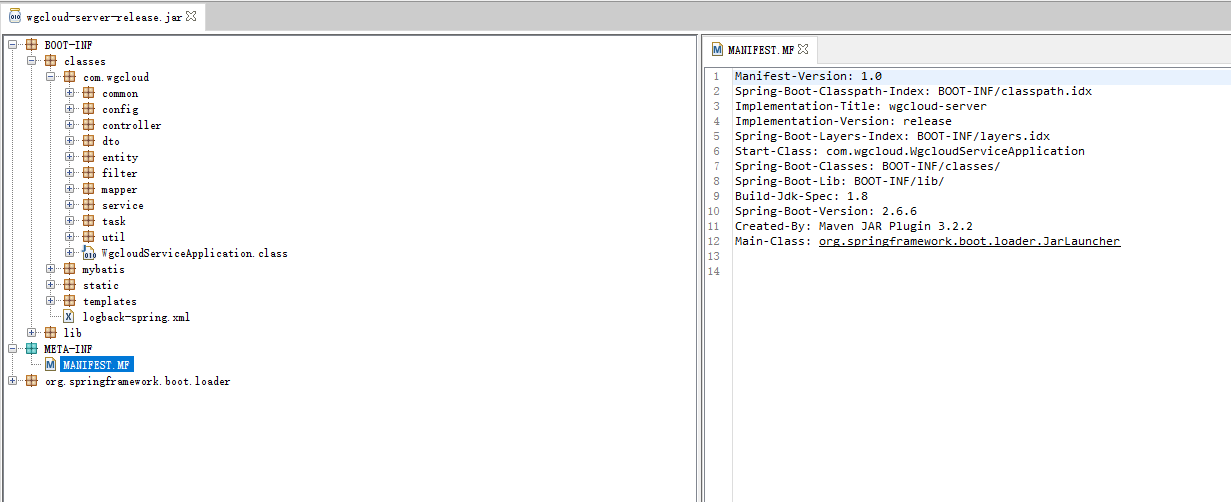The height and width of the screenshot is (502, 1231).
Task: Expand the org.springframework.boot.loader node
Action: pos(12,381)
